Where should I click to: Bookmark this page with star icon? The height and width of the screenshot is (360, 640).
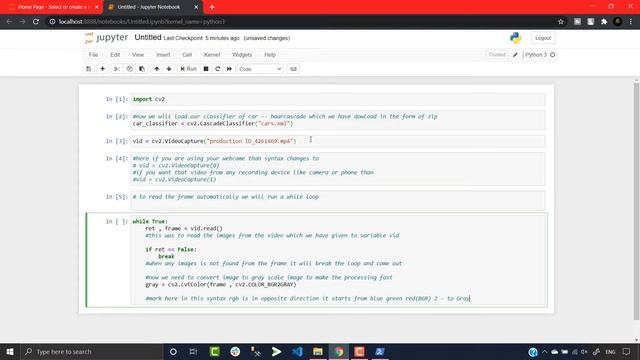pos(561,22)
